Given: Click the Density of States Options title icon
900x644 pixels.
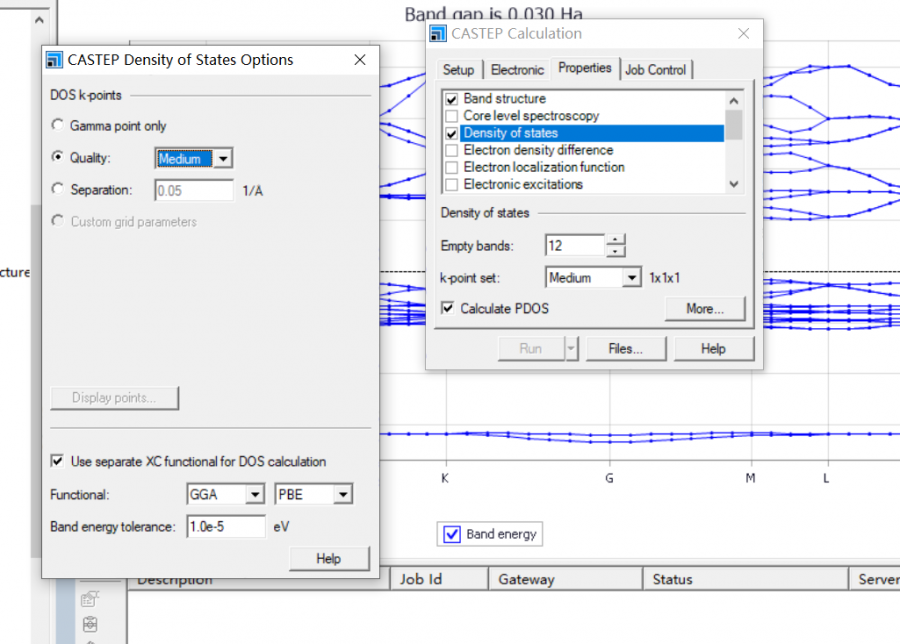Looking at the screenshot, I should [54, 60].
